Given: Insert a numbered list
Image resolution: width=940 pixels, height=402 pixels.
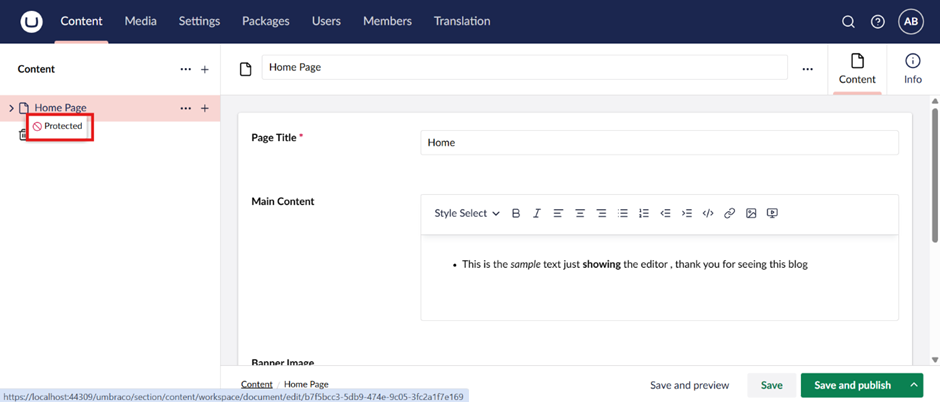Looking at the screenshot, I should coord(644,213).
